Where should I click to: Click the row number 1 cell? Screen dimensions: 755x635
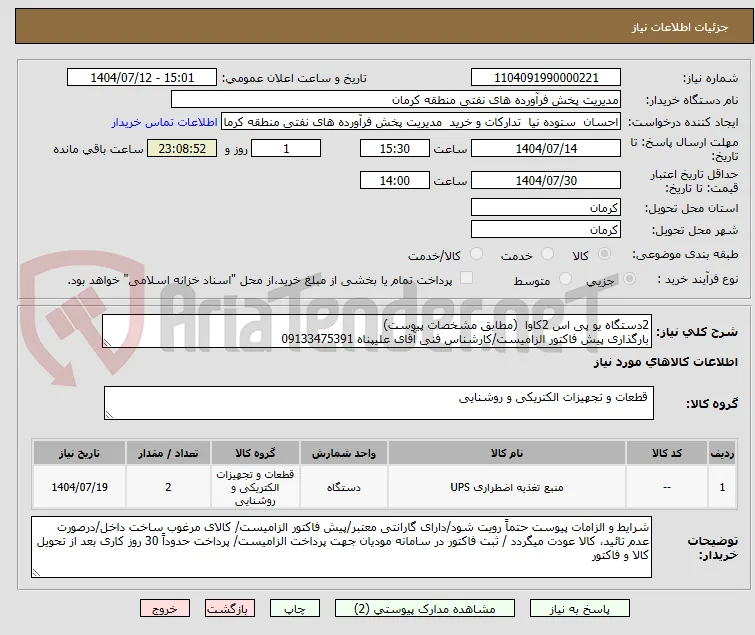pos(722,487)
